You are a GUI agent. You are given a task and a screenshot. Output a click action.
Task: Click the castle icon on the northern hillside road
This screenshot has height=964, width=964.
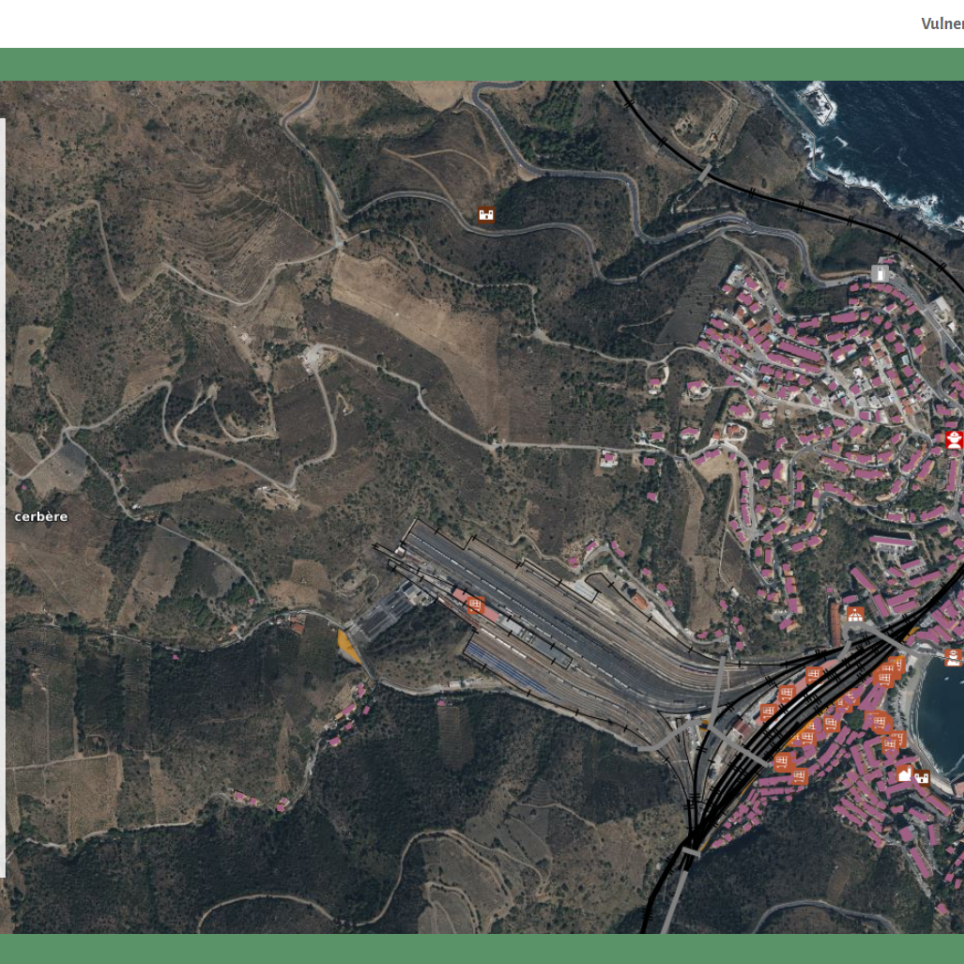[486, 214]
